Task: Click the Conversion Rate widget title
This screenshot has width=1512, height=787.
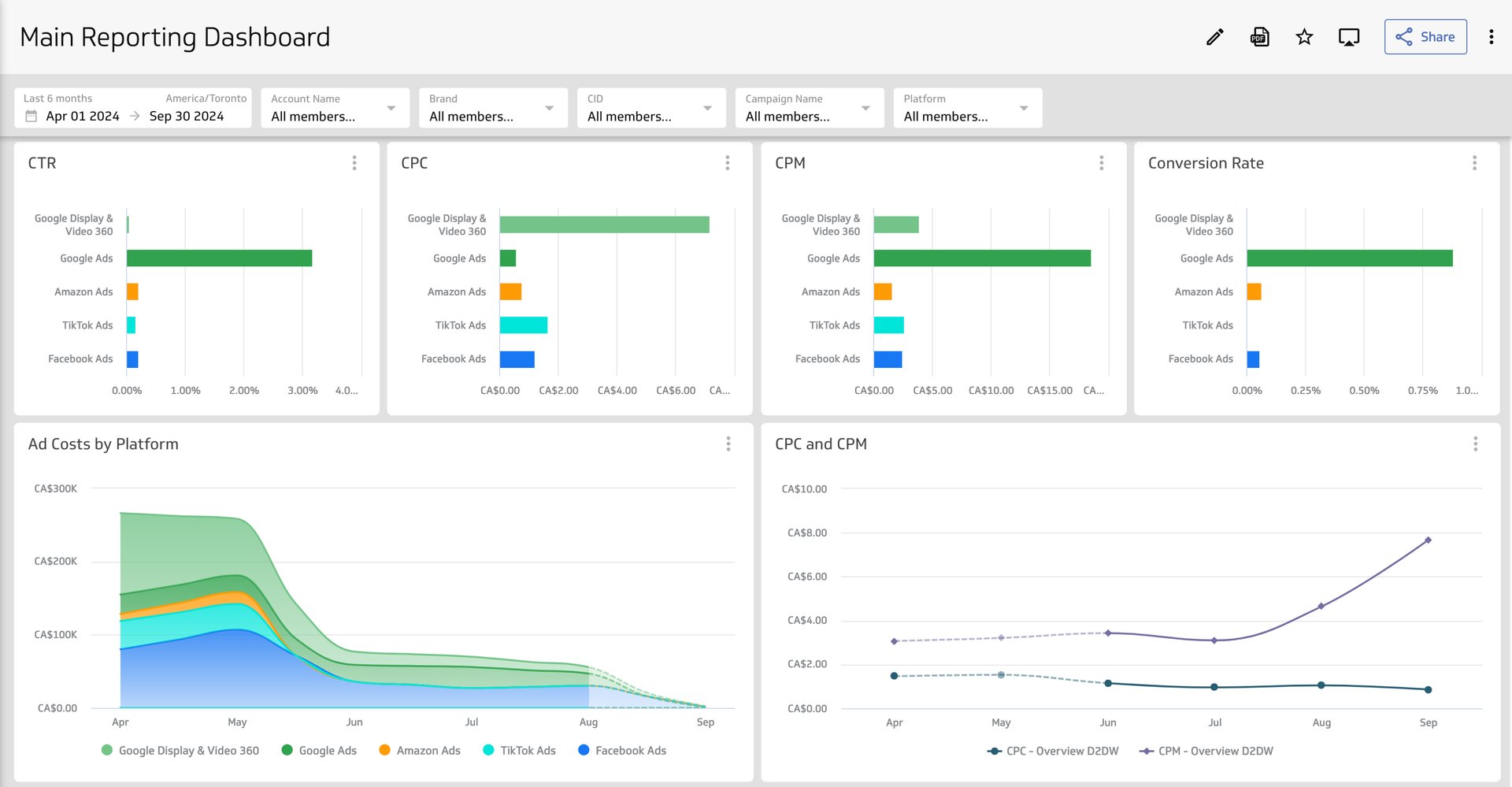Action: pyautogui.click(x=1206, y=163)
